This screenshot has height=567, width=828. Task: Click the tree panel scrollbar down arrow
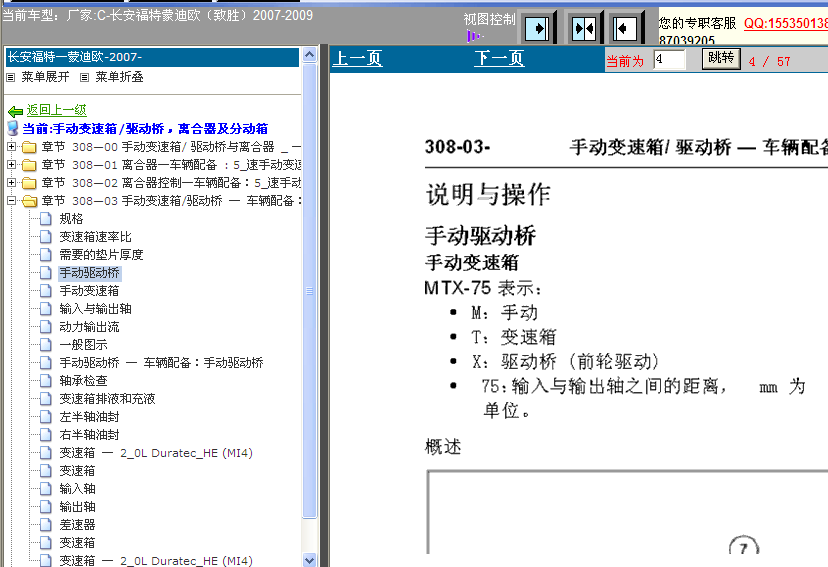(x=309, y=560)
